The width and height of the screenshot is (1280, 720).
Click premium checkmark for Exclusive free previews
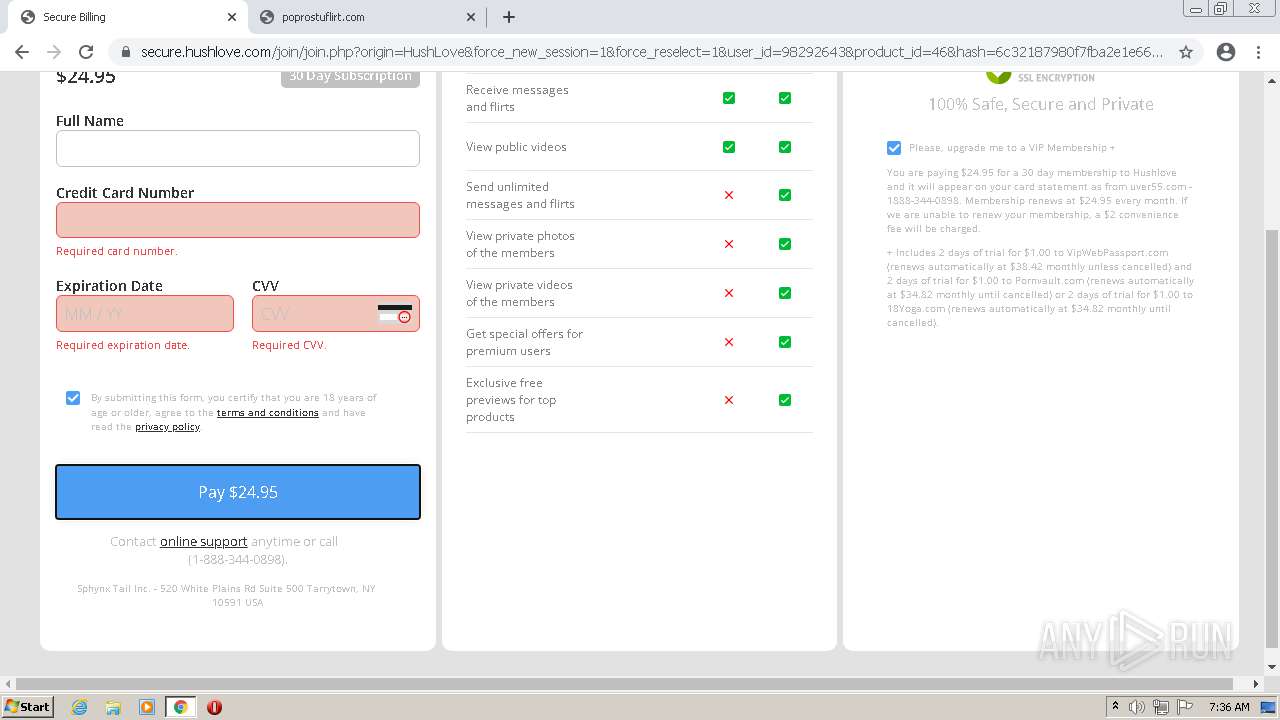pyautogui.click(x=785, y=400)
